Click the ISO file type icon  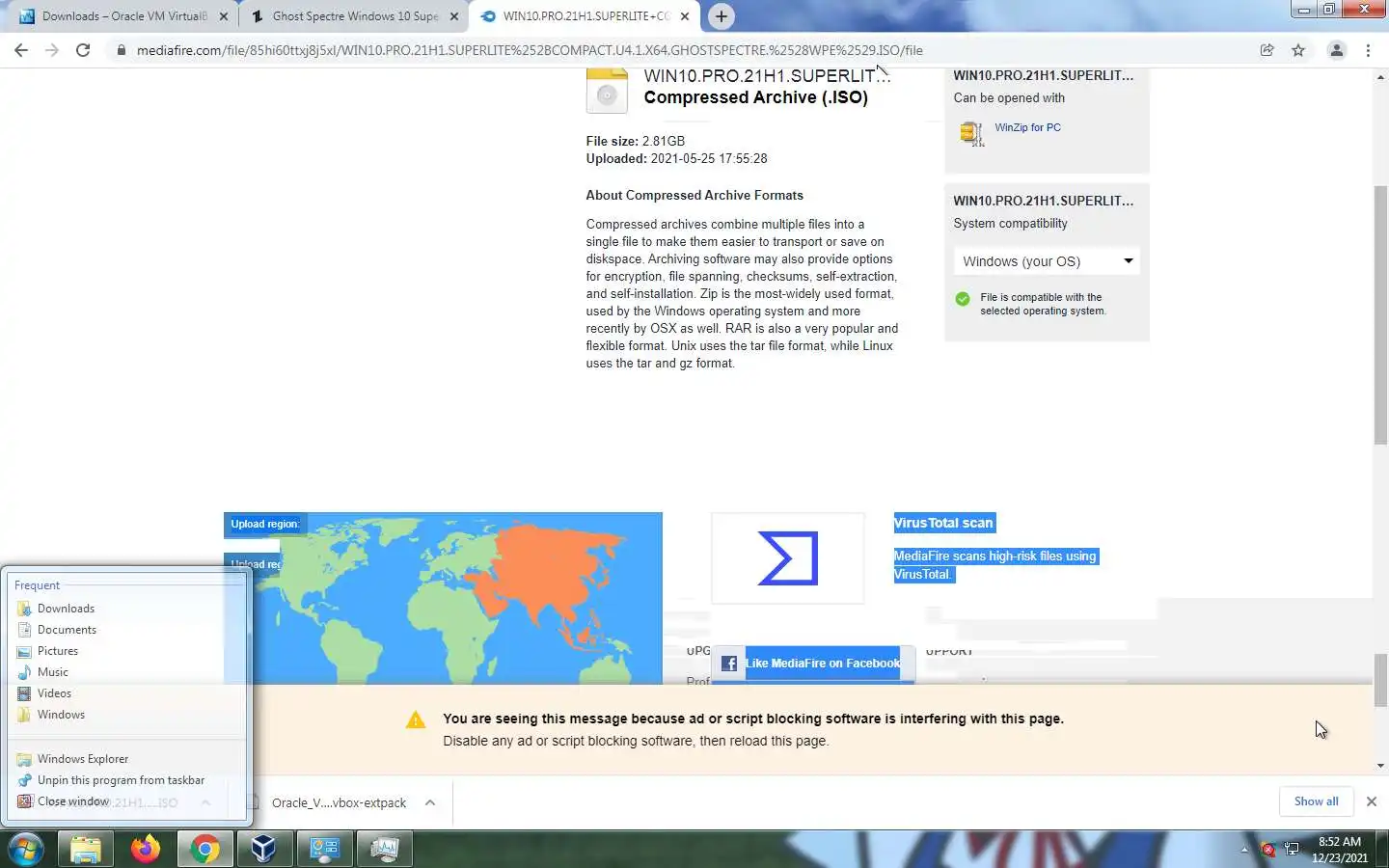click(607, 91)
